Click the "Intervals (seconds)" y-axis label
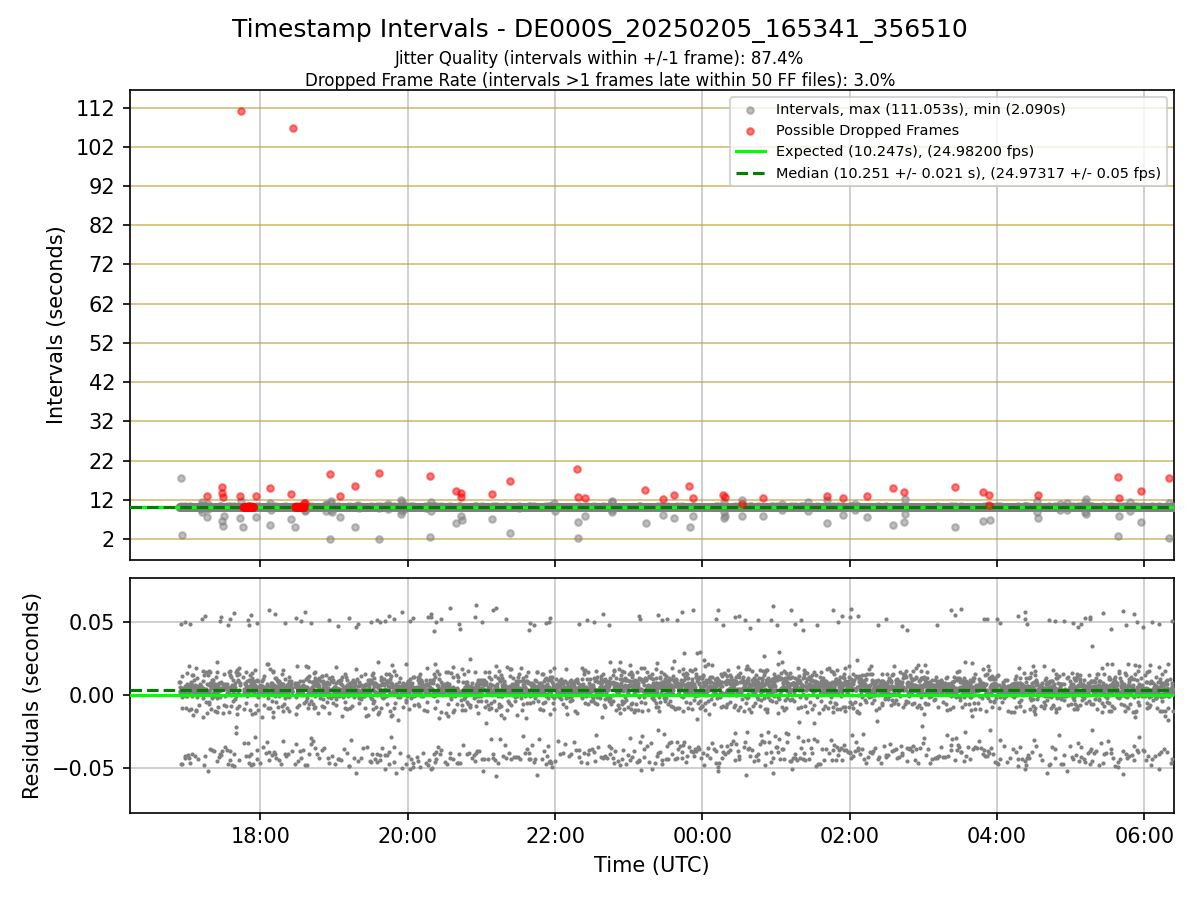The height and width of the screenshot is (900, 1200). pyautogui.click(x=56, y=325)
